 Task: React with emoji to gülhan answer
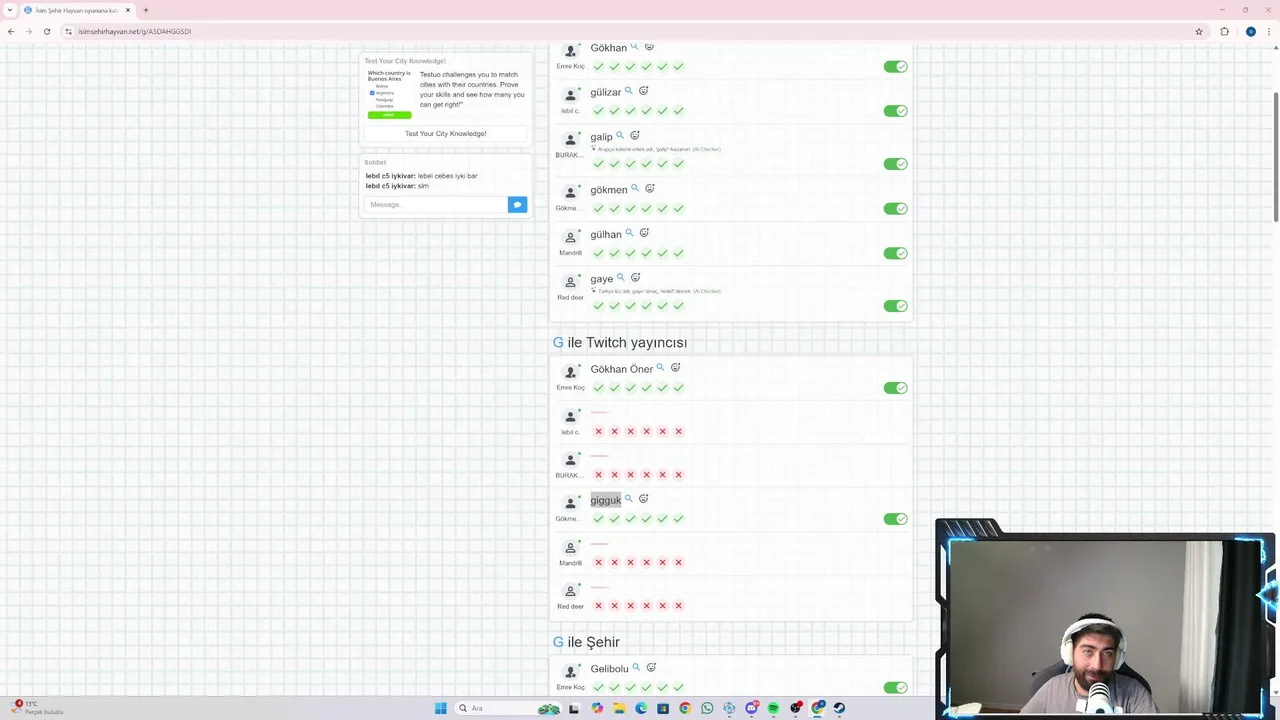pos(644,233)
